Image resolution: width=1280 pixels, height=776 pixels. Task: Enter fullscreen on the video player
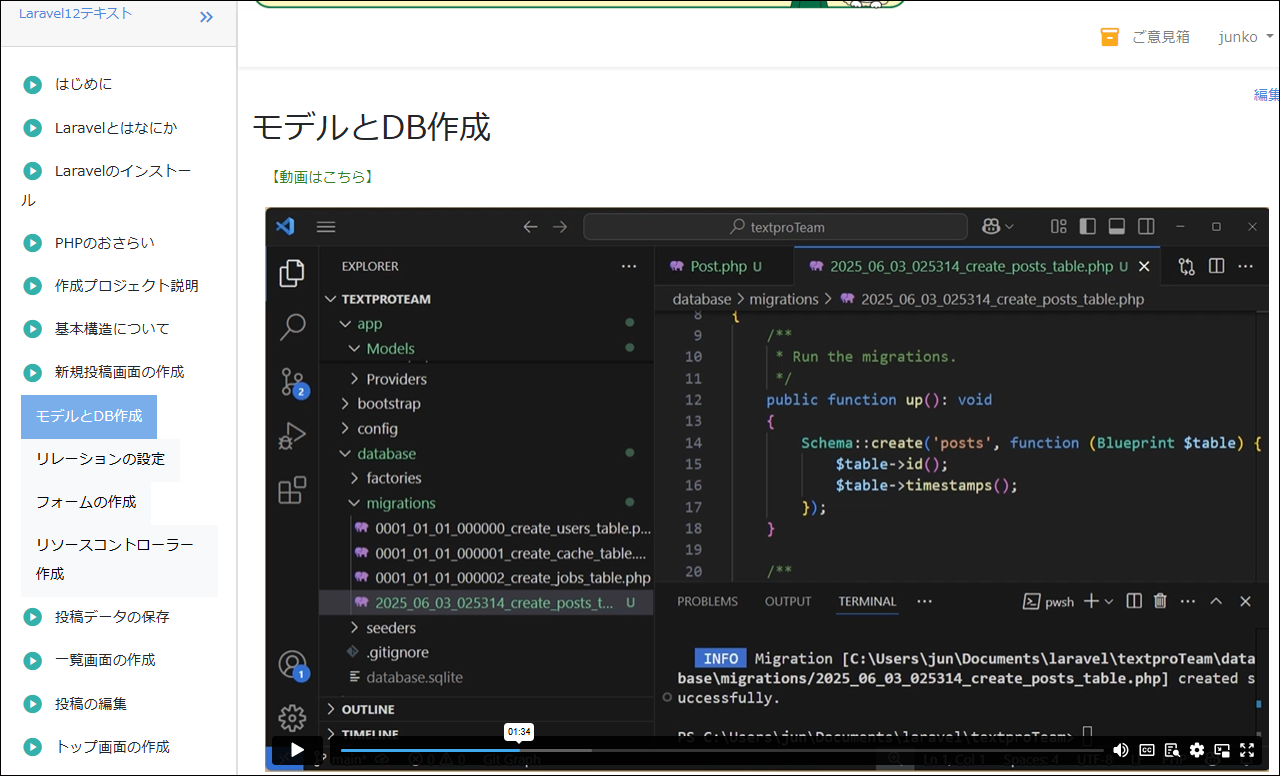coord(1247,749)
